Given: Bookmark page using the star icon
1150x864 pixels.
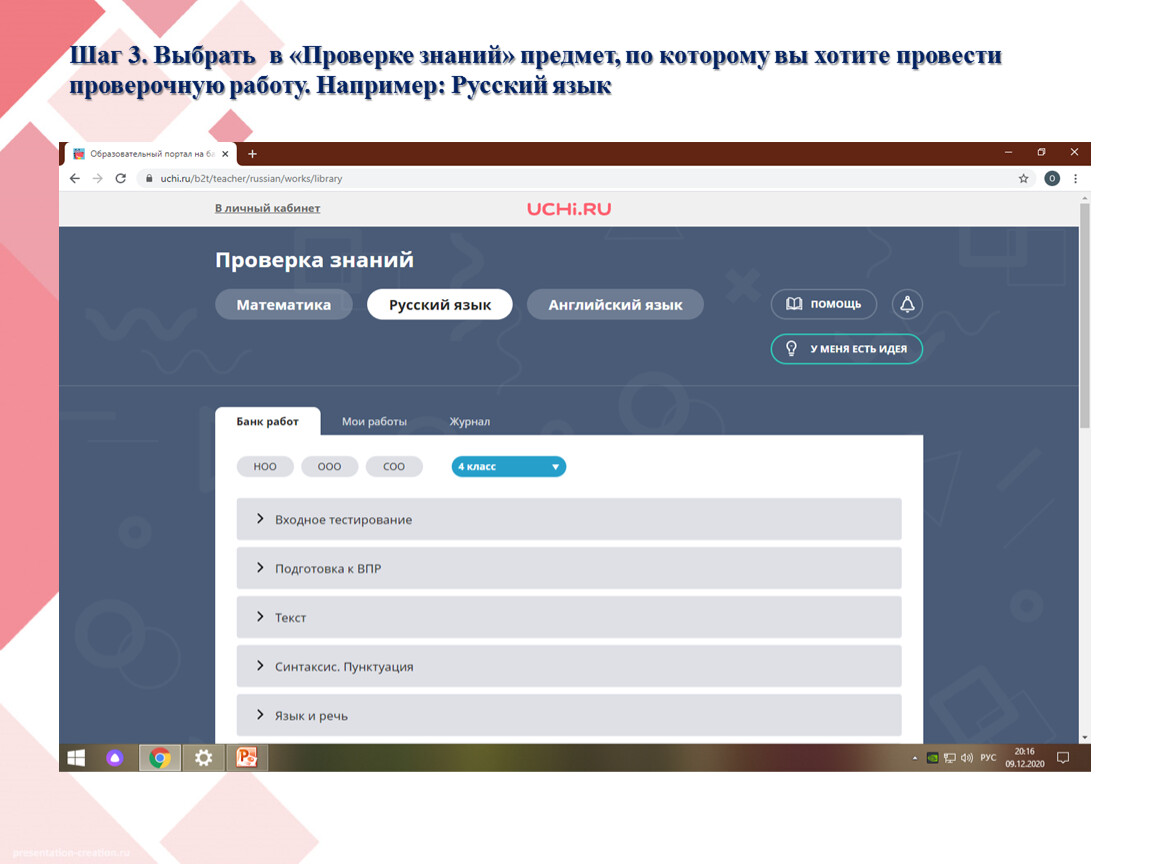Looking at the screenshot, I should tap(1023, 179).
